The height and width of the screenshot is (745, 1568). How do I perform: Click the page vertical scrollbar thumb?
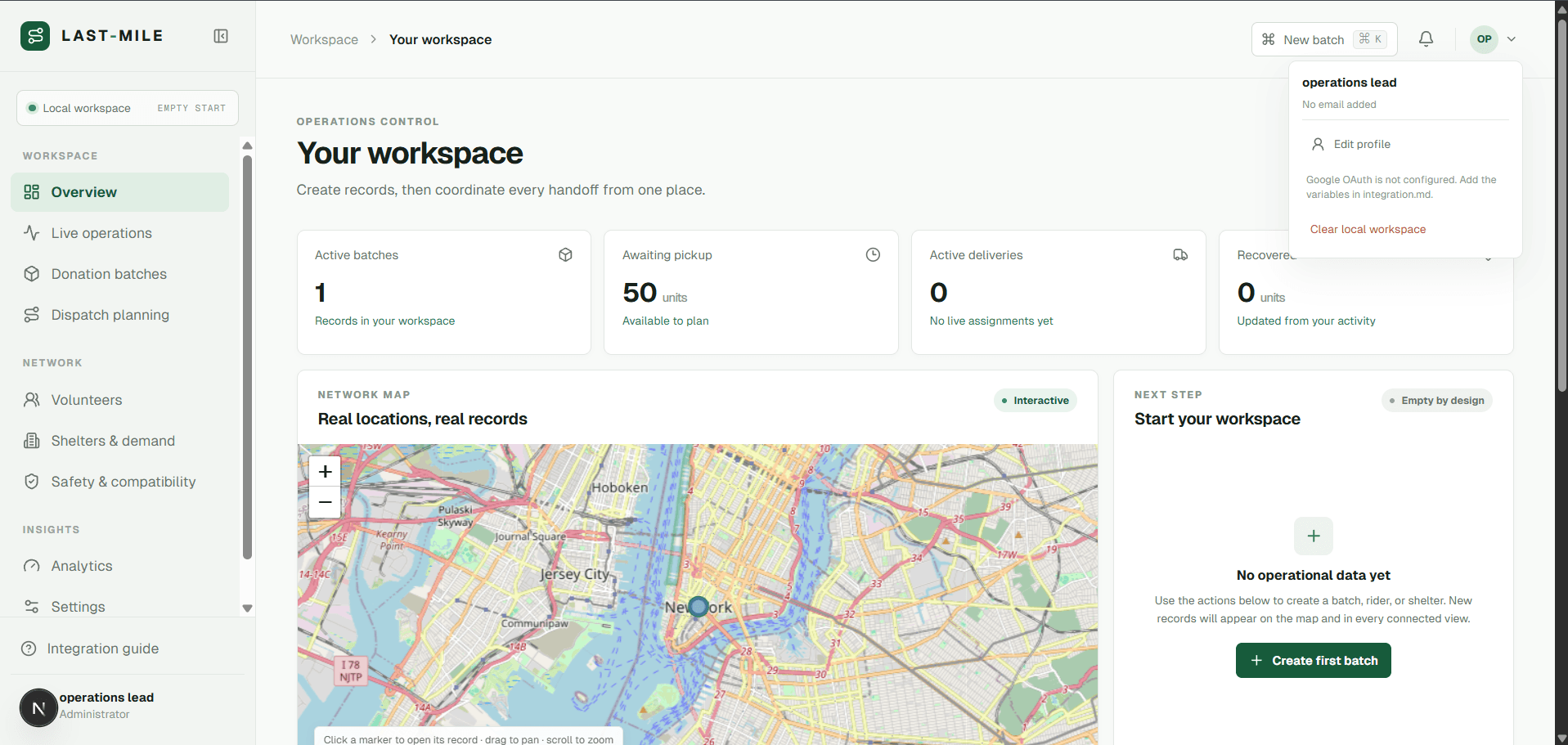pos(1561,204)
